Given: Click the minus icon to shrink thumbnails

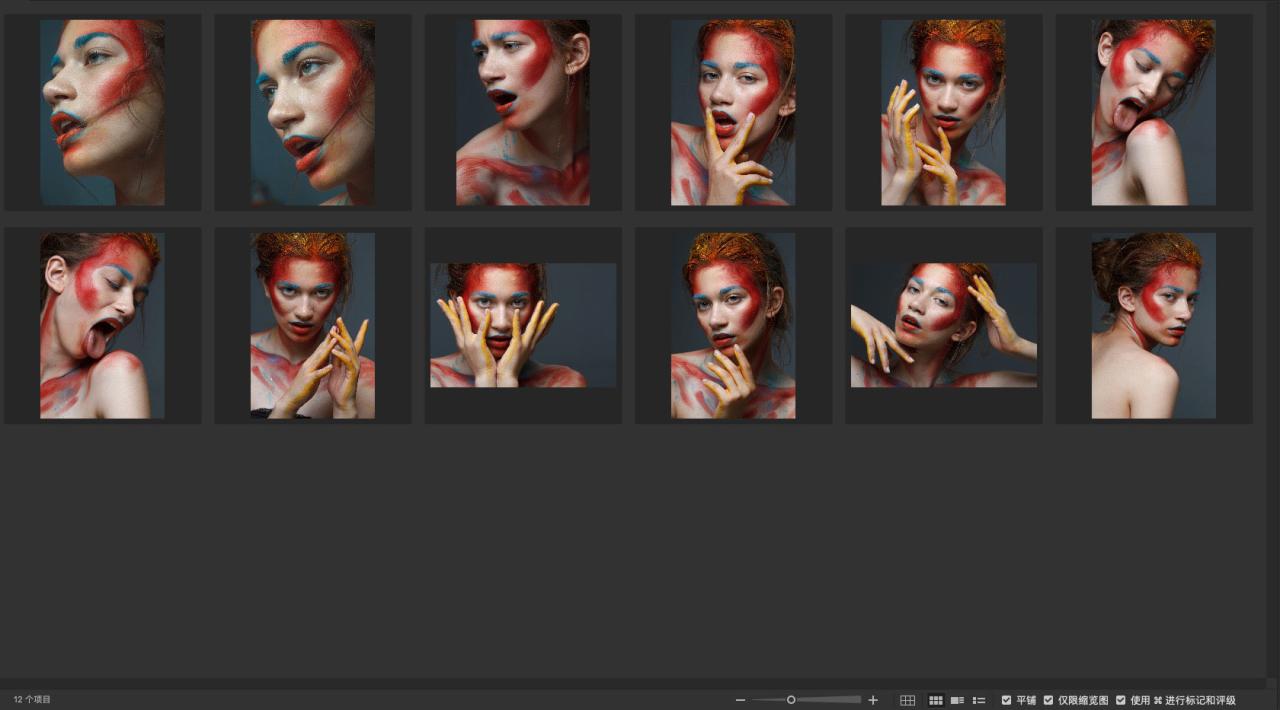Looking at the screenshot, I should tap(740, 700).
